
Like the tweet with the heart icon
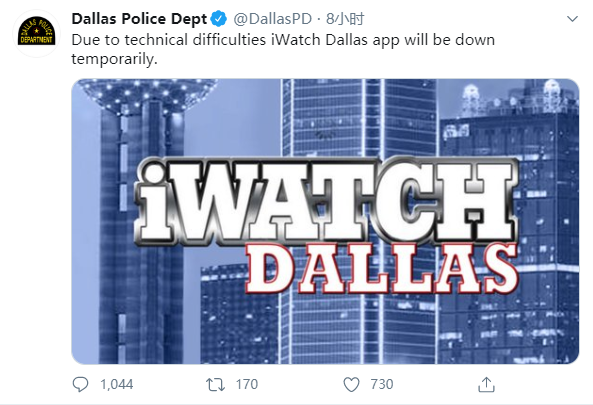(351, 385)
